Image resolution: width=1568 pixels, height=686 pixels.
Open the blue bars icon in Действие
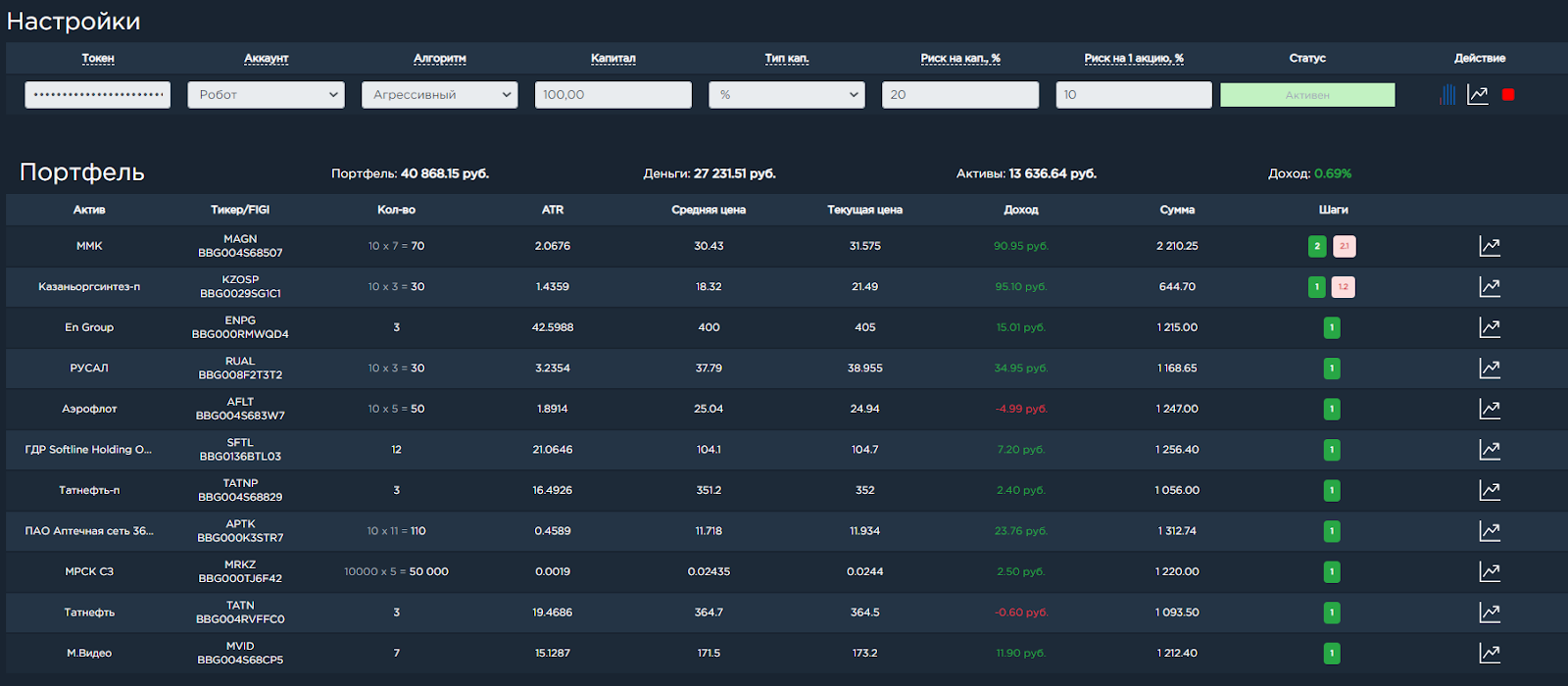point(1447,95)
